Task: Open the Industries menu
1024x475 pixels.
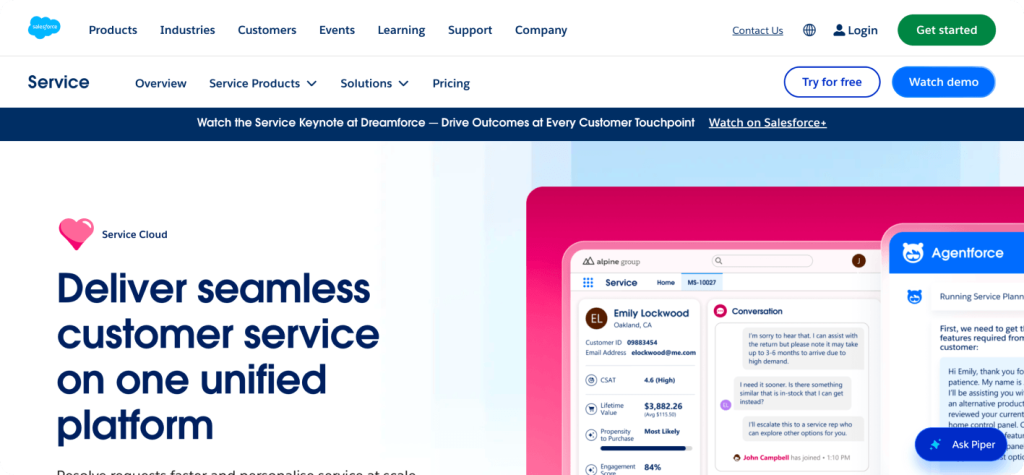Action: click(x=187, y=30)
